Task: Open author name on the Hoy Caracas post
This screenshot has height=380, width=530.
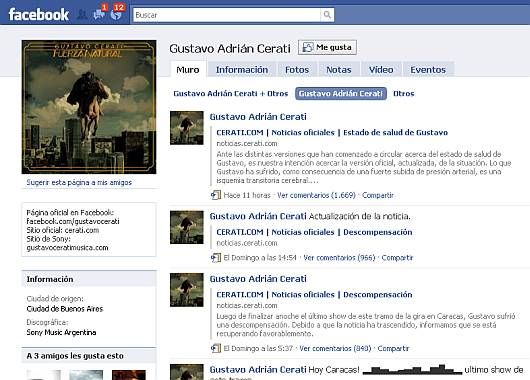Action: coord(258,370)
